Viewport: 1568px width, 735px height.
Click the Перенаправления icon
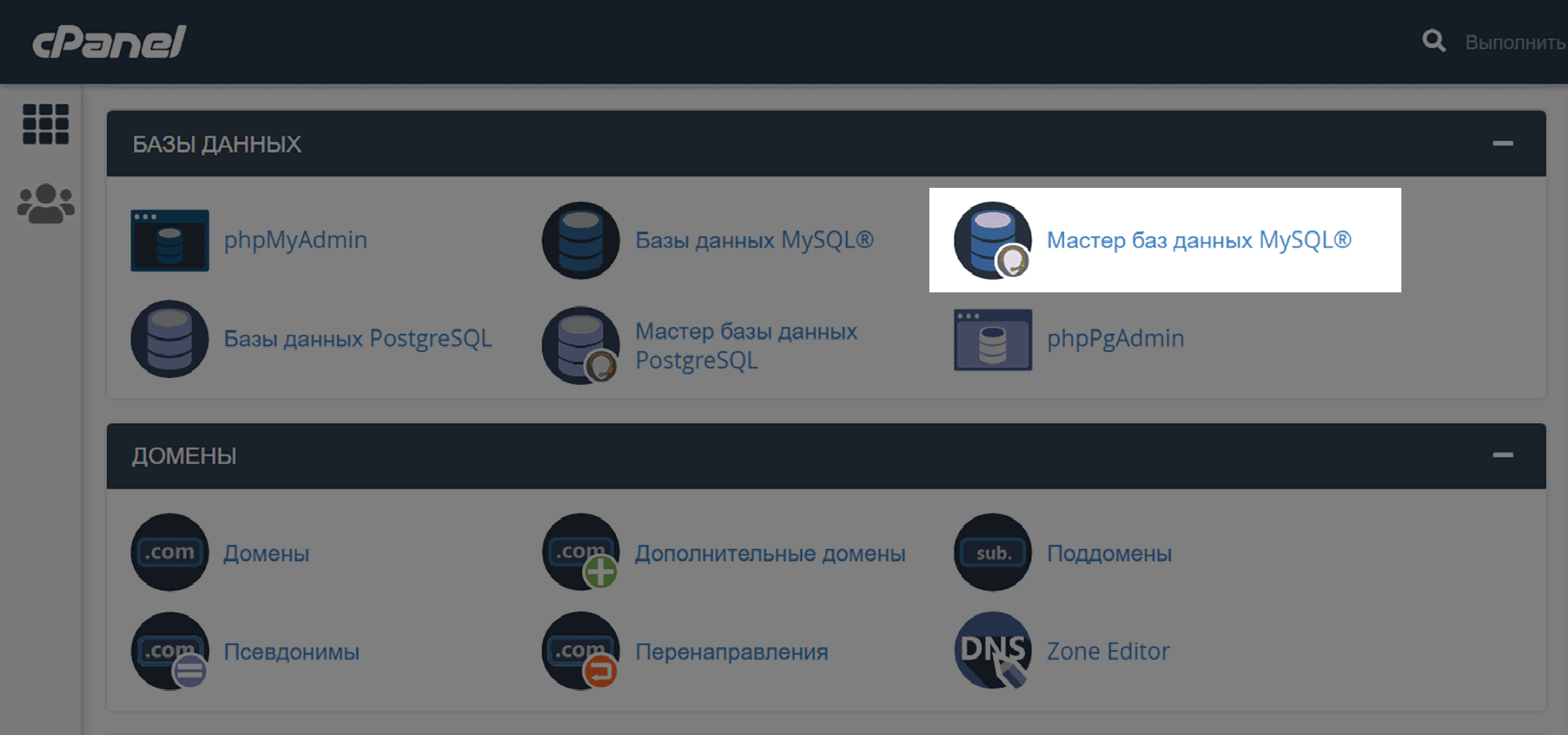click(x=581, y=651)
